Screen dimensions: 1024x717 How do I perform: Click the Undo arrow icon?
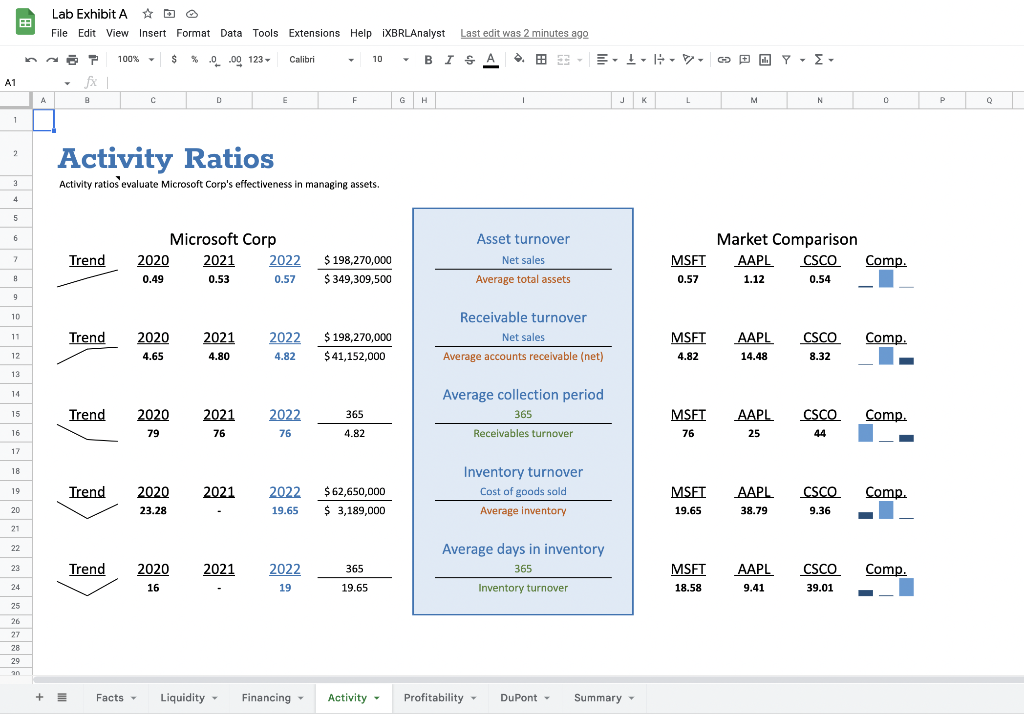point(31,59)
